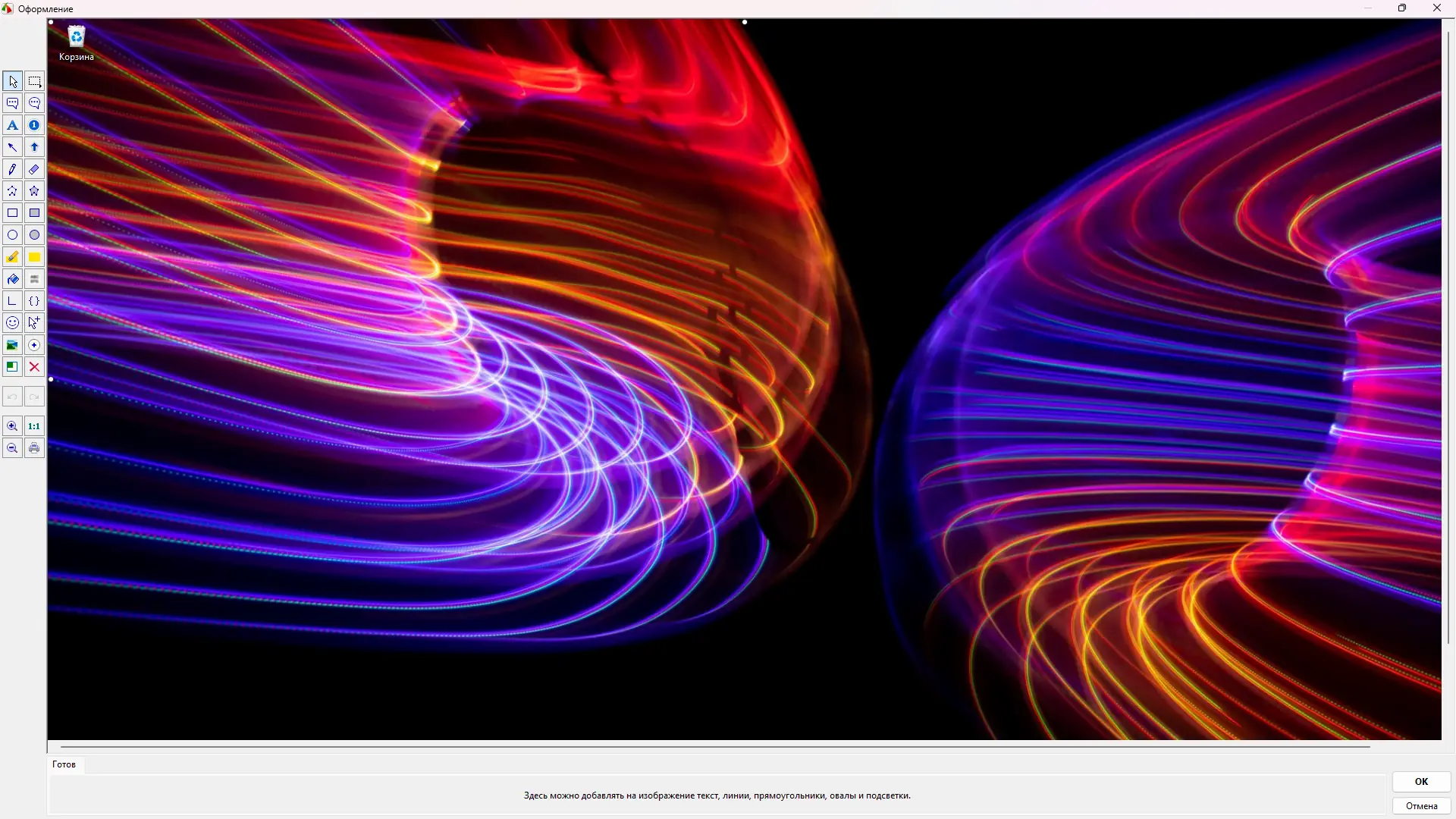Select the yellow highlighter marker tool
This screenshot has height=819, width=1456.
tap(12, 257)
